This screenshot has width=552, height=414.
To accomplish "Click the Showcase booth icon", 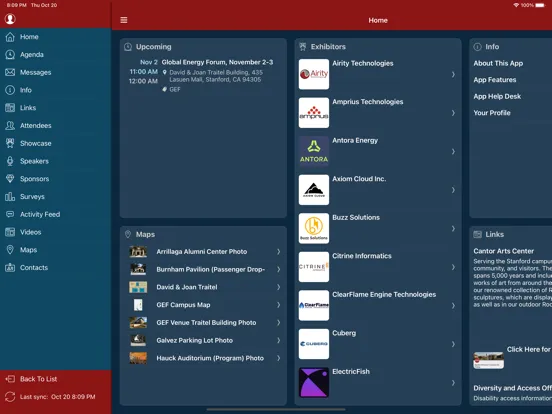I will tap(10, 143).
